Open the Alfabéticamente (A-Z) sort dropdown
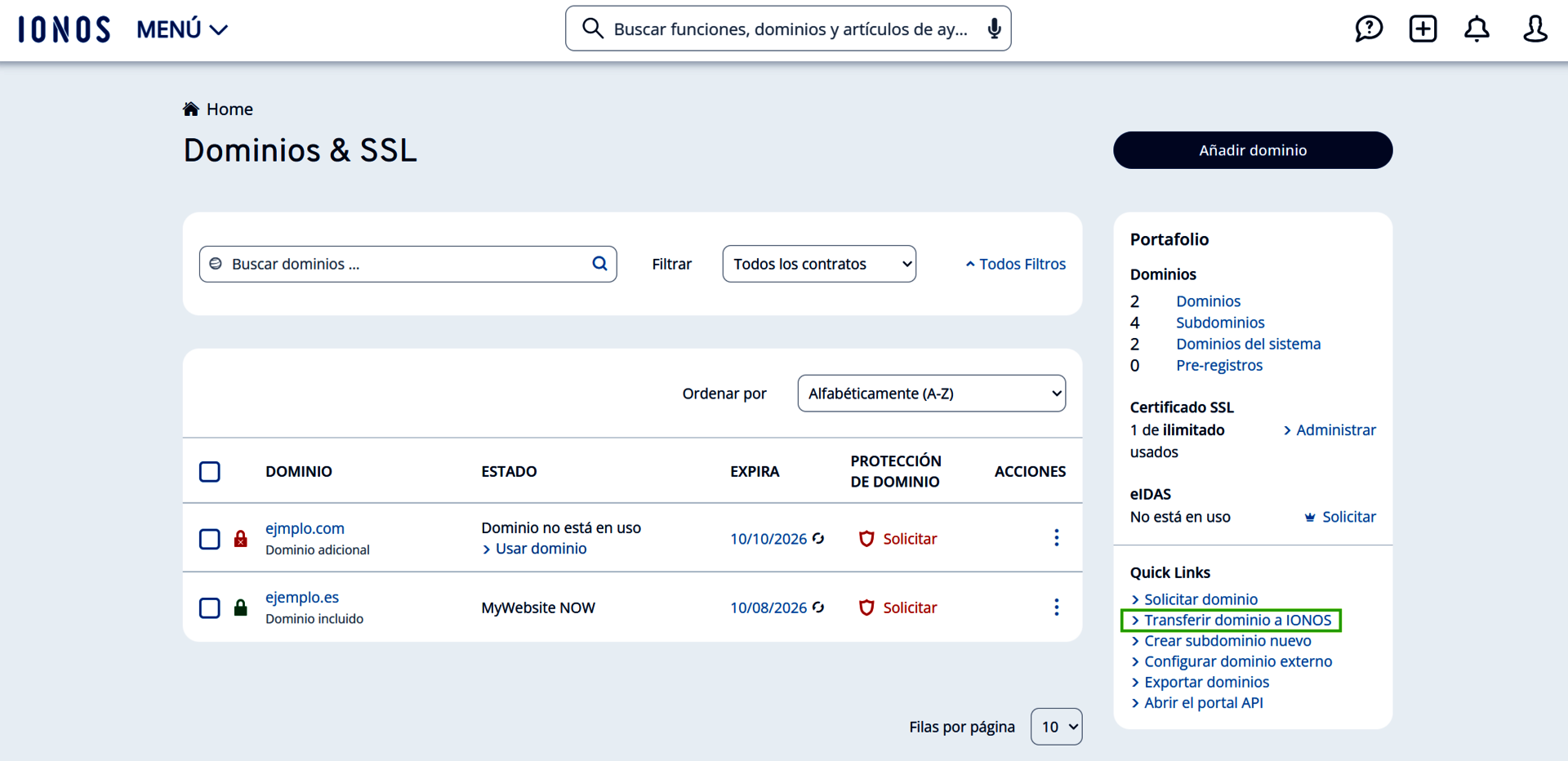1568x761 pixels. pyautogui.click(x=930, y=393)
